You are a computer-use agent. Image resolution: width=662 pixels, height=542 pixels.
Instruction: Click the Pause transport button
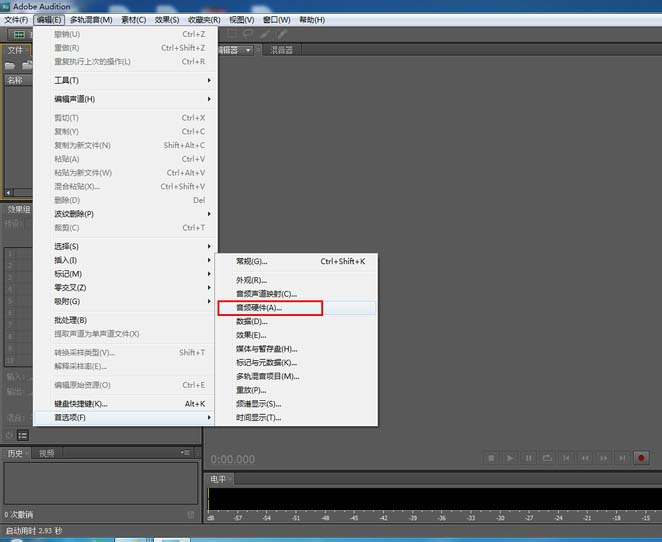(x=529, y=458)
